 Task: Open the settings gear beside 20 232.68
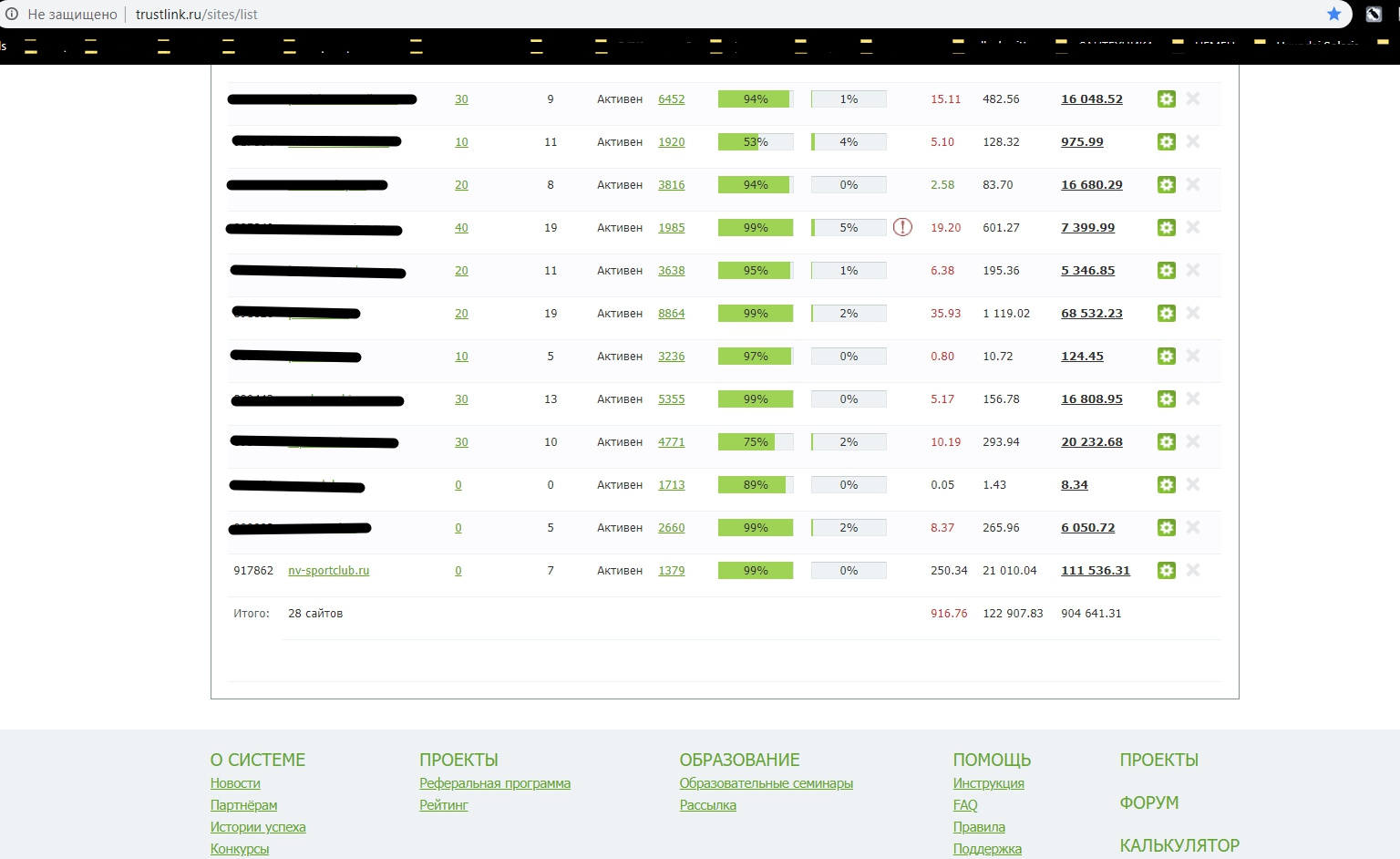coord(1166,441)
